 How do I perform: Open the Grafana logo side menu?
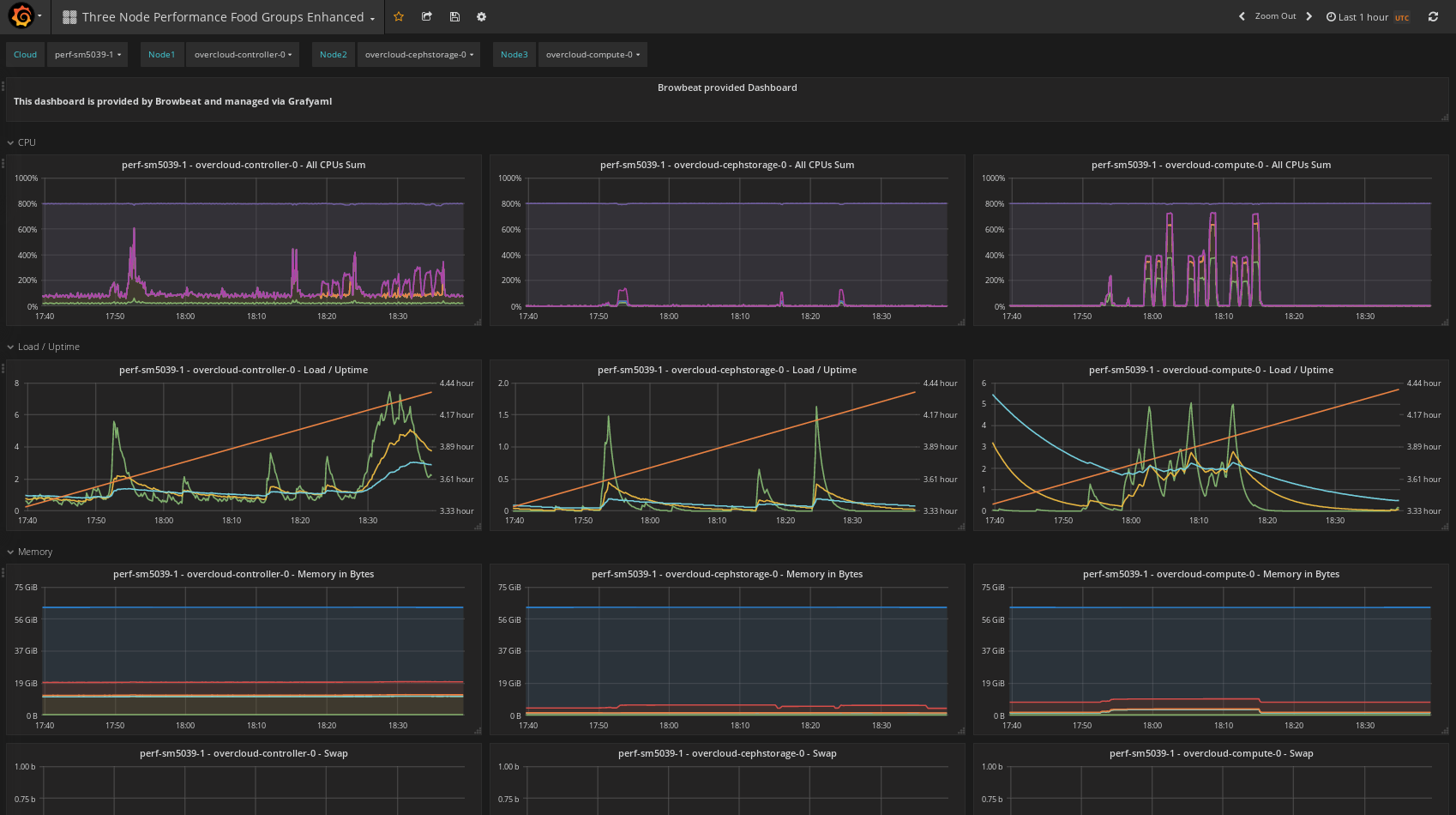(x=22, y=16)
